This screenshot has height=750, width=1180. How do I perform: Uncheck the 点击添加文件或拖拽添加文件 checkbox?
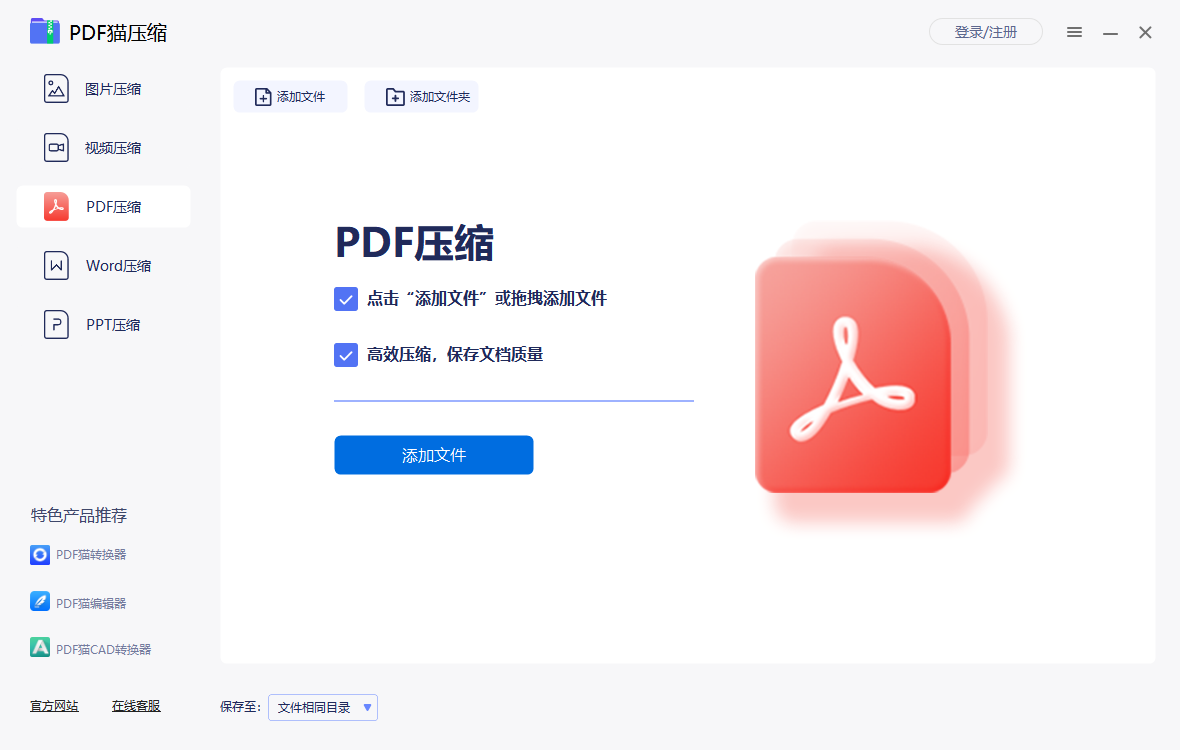pos(345,298)
